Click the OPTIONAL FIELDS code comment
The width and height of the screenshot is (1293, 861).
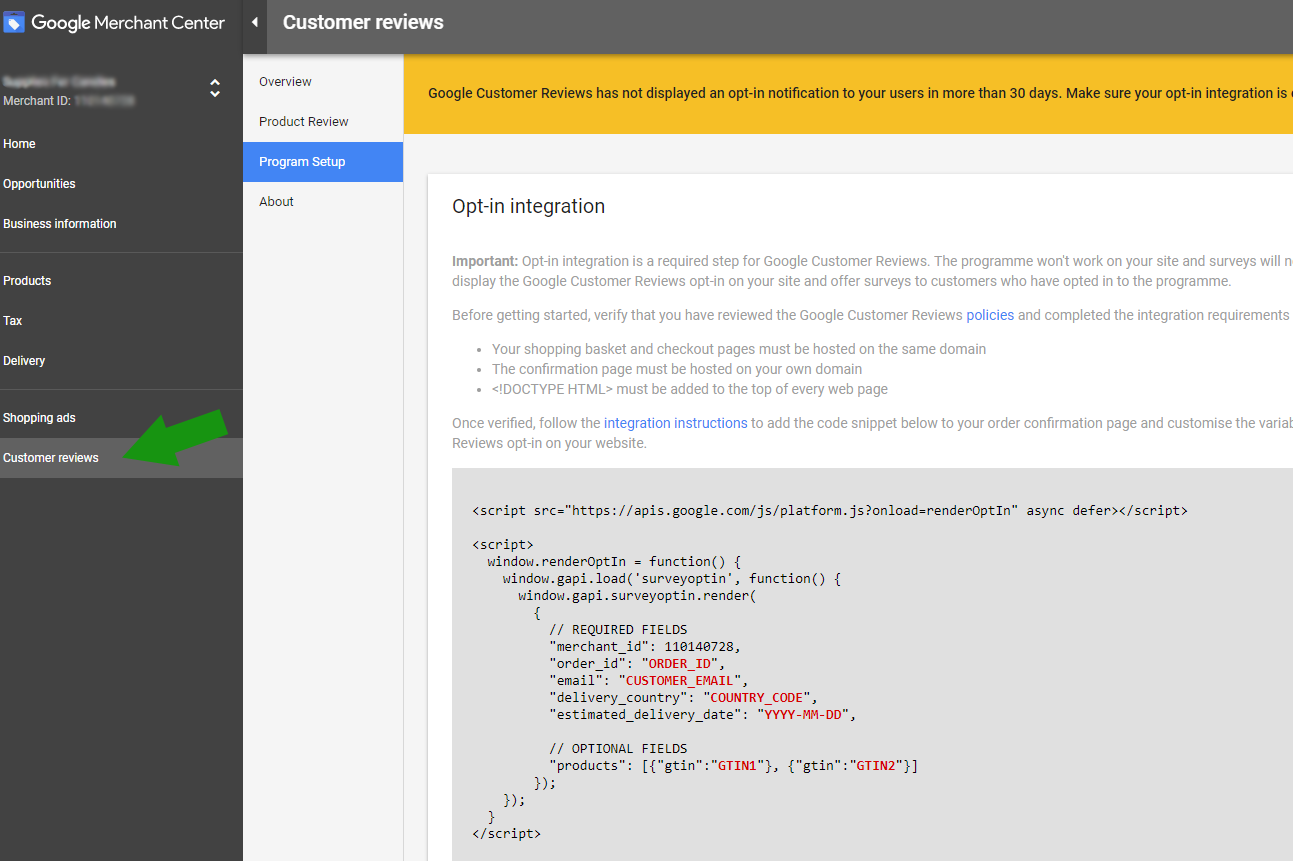click(618, 748)
